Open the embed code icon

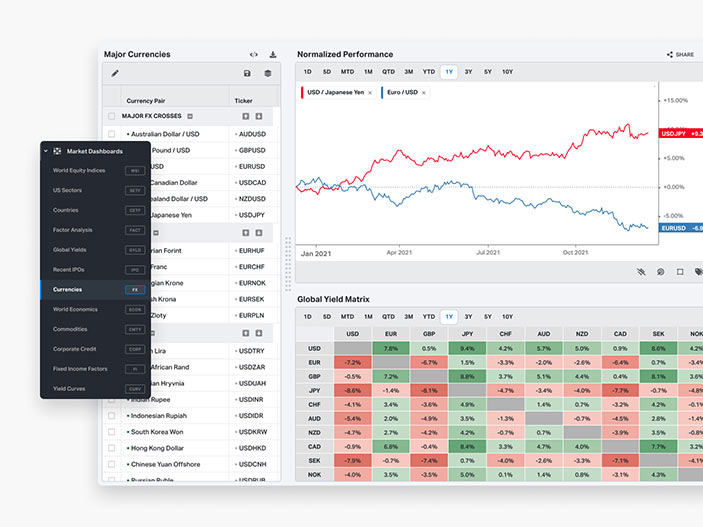coord(254,55)
